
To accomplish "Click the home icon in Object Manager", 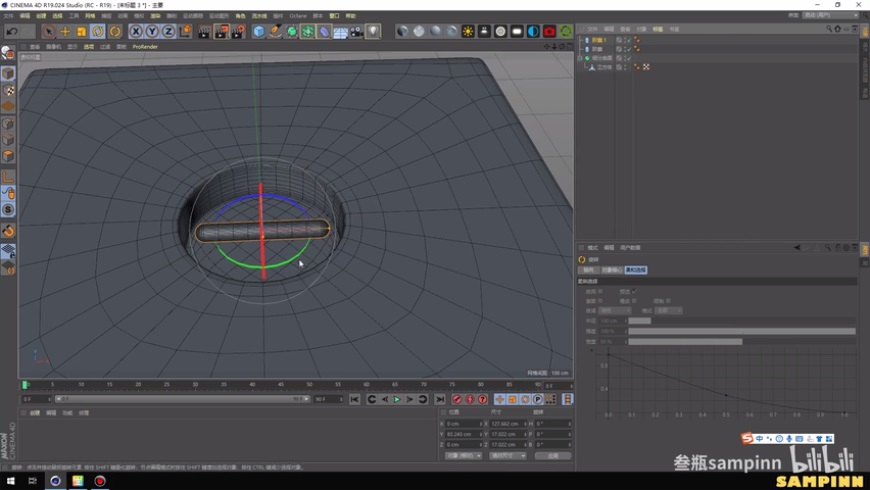I will [x=837, y=29].
